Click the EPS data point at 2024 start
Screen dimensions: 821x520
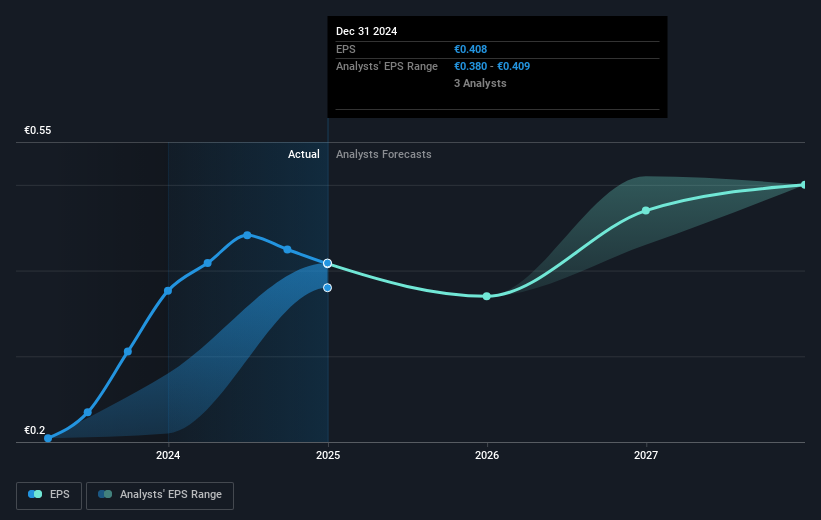(168, 291)
